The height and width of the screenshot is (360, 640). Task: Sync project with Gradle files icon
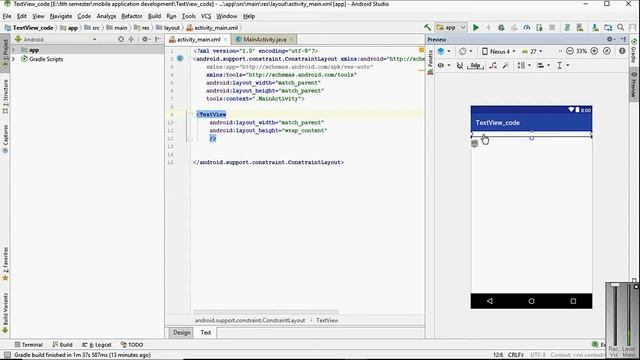[x=567, y=28]
